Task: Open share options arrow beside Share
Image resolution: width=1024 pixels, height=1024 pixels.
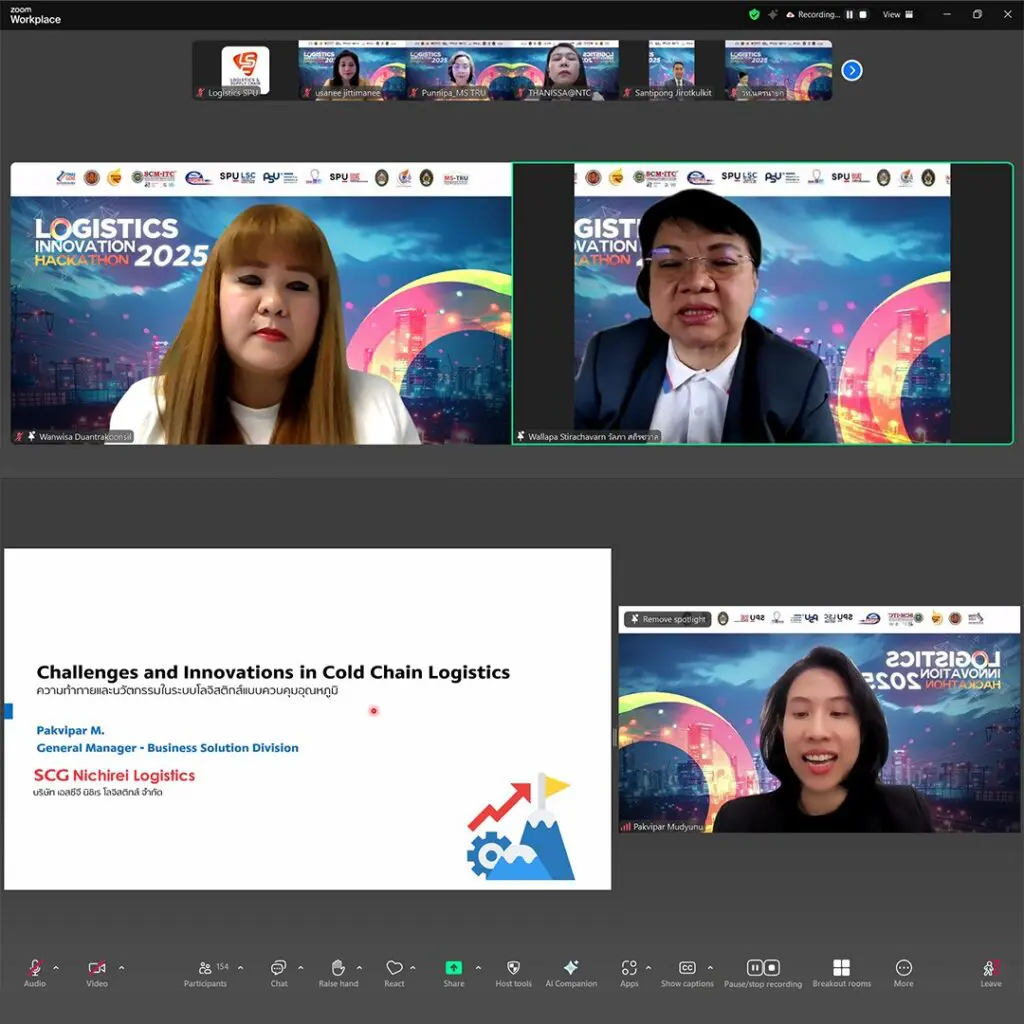Action: 478,967
